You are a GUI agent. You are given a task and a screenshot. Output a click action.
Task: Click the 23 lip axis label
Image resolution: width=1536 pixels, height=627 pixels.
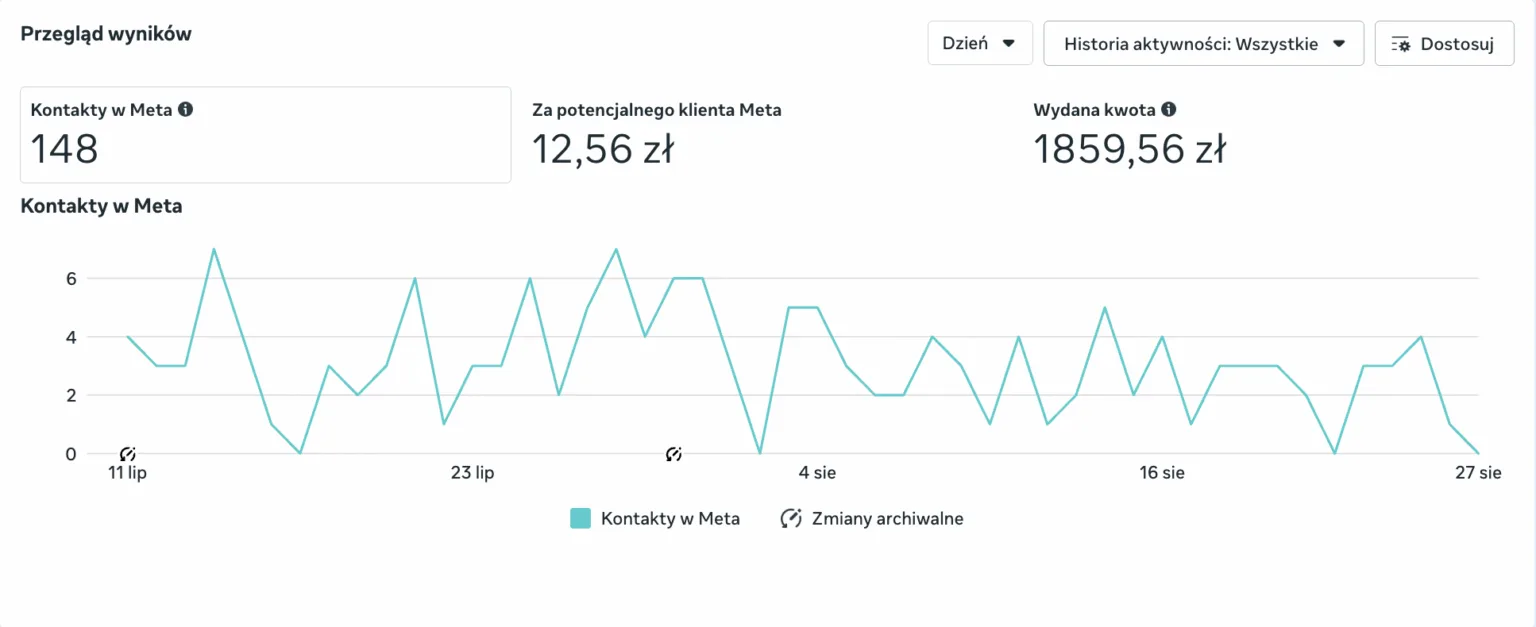472,473
